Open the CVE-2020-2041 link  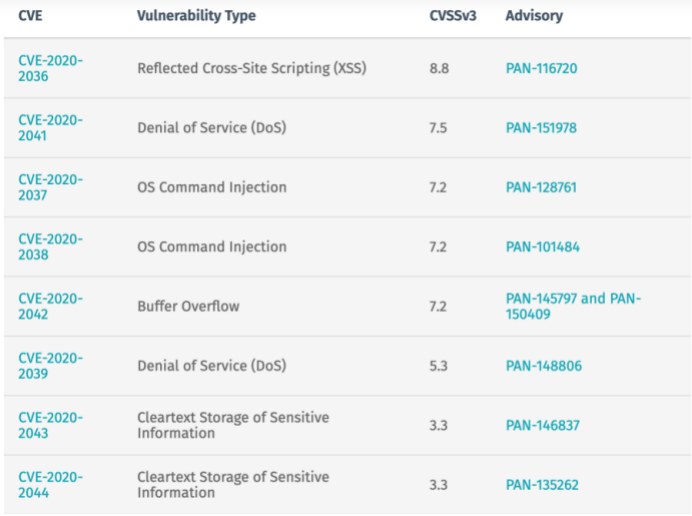(50, 127)
